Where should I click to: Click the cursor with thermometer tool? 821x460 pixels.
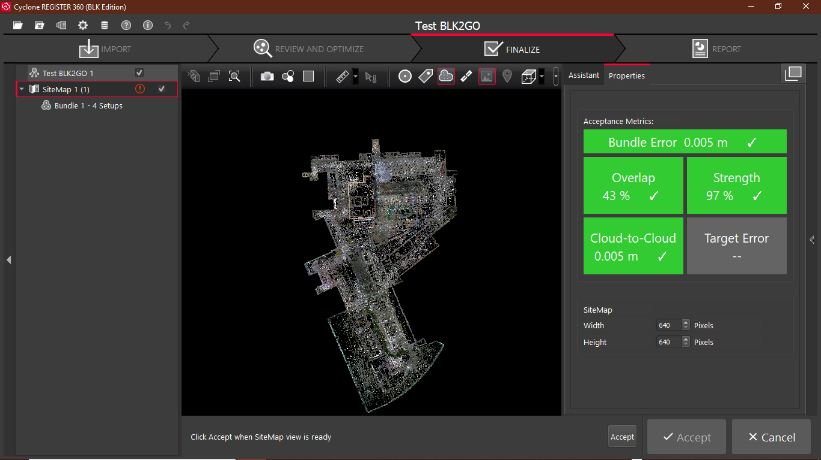coord(371,77)
